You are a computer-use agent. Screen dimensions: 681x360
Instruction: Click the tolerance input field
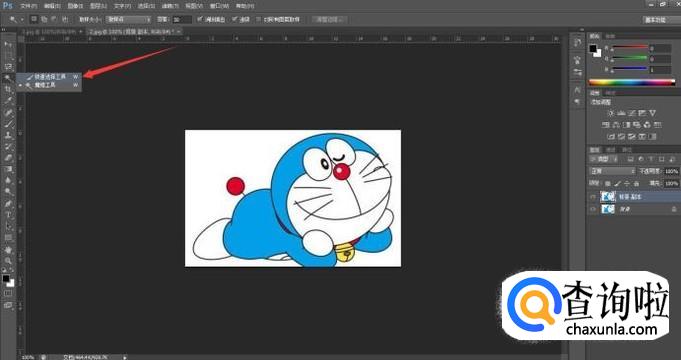[x=182, y=19]
